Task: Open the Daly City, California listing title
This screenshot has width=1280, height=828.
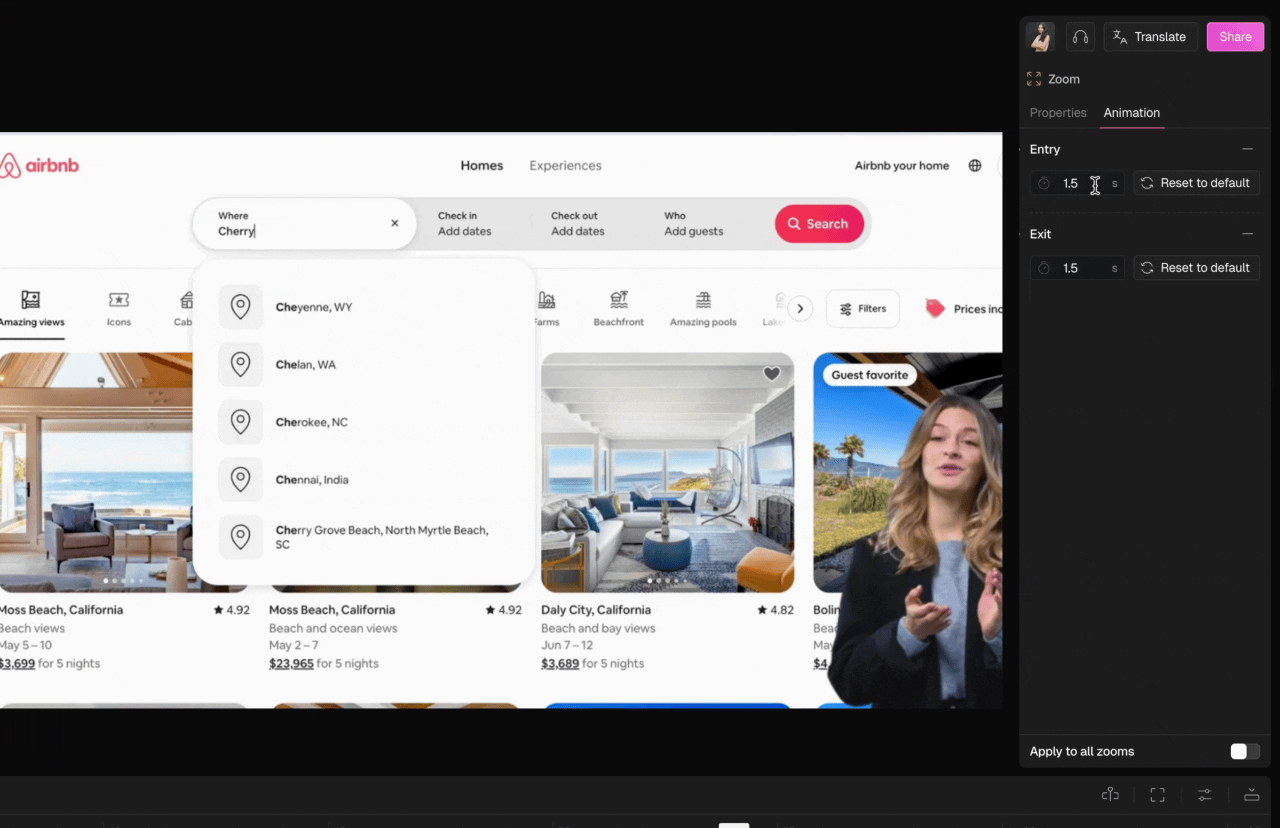Action: click(x=596, y=610)
